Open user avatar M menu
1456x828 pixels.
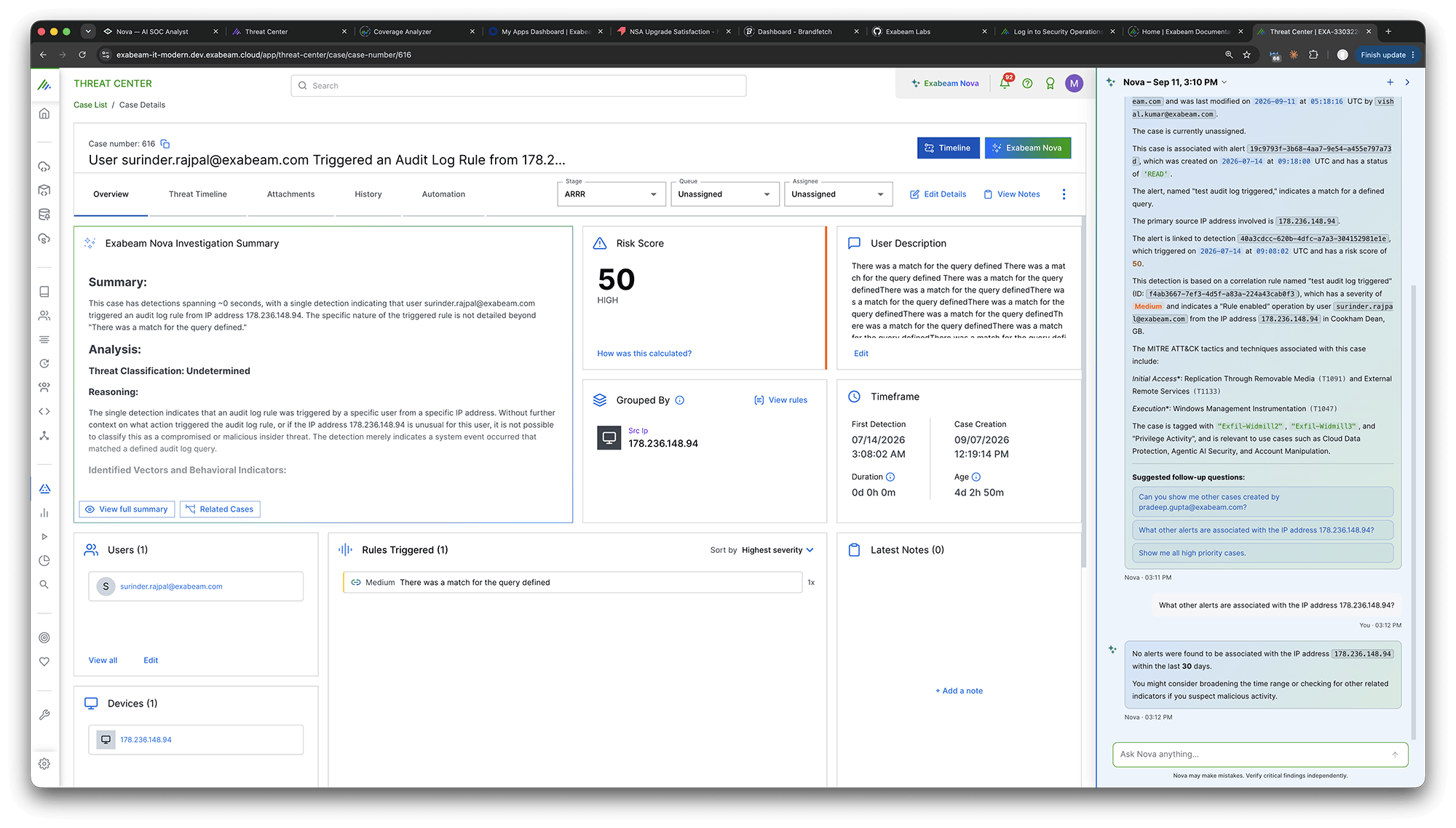click(1074, 84)
